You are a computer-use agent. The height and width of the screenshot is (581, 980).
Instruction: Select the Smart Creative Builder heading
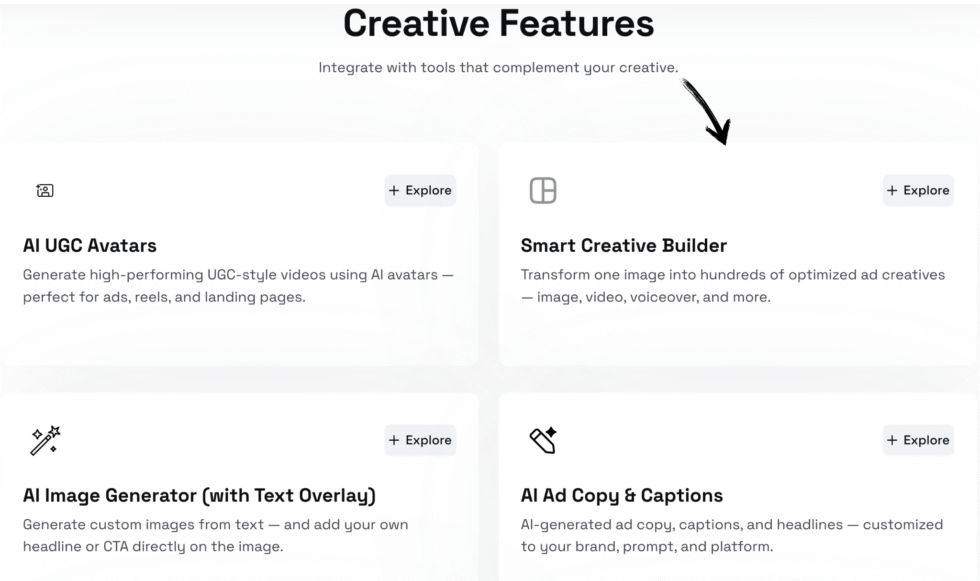[x=623, y=245]
